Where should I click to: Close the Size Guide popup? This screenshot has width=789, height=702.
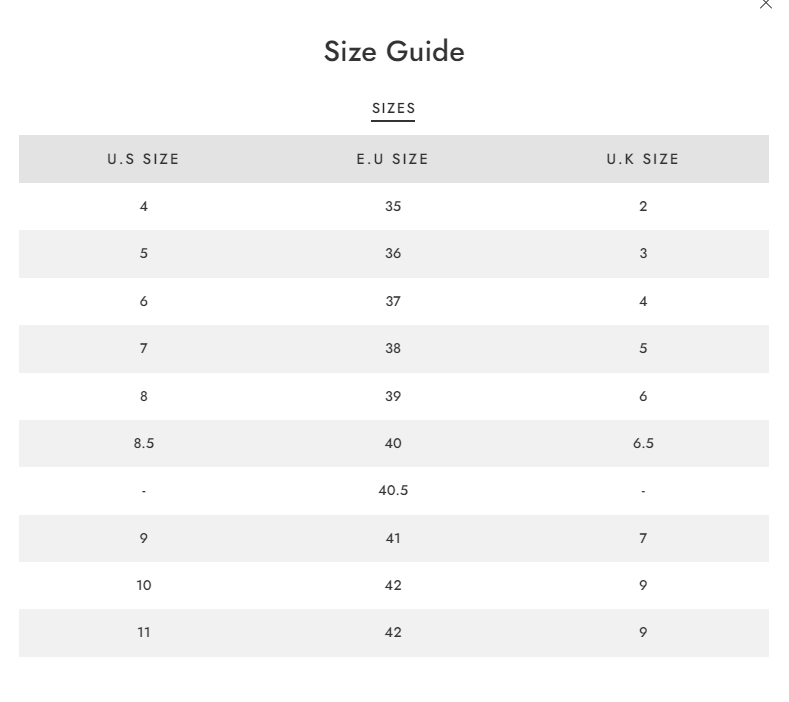pos(765,4)
